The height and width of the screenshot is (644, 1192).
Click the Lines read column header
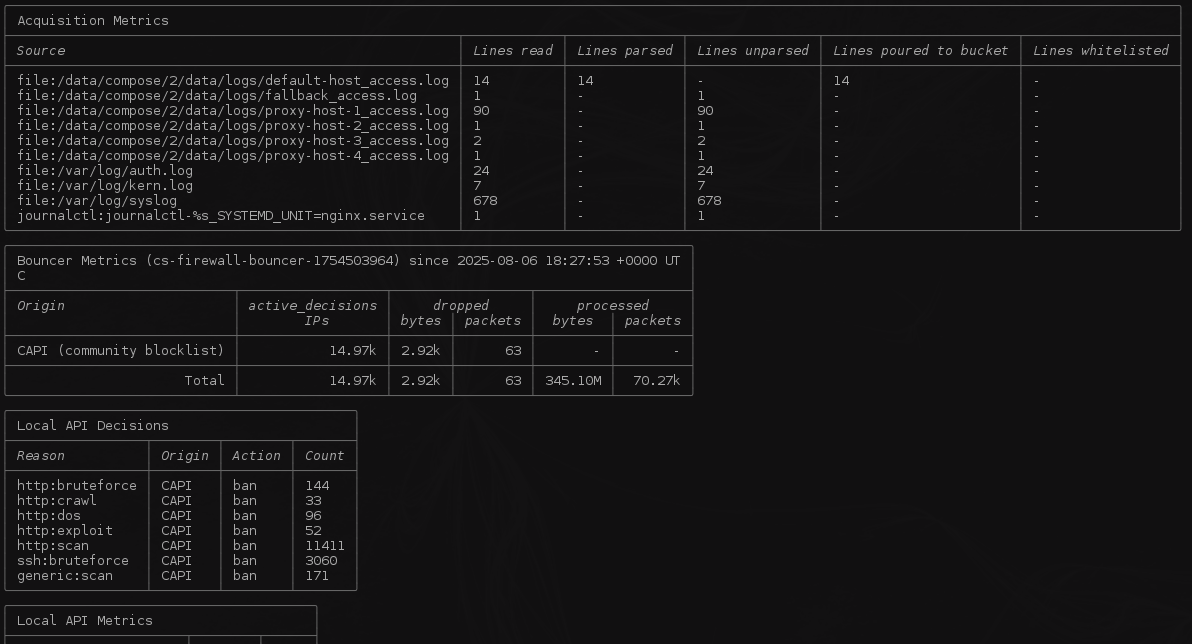click(512, 50)
